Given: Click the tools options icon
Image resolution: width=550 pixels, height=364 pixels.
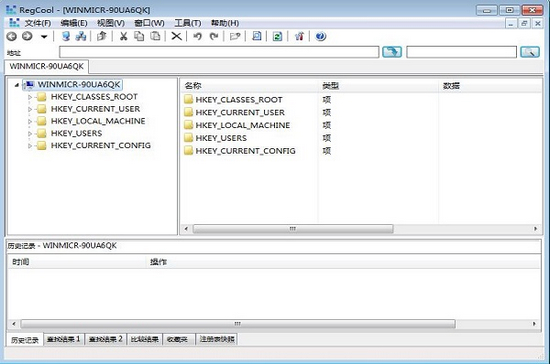Looking at the screenshot, I should [x=299, y=36].
